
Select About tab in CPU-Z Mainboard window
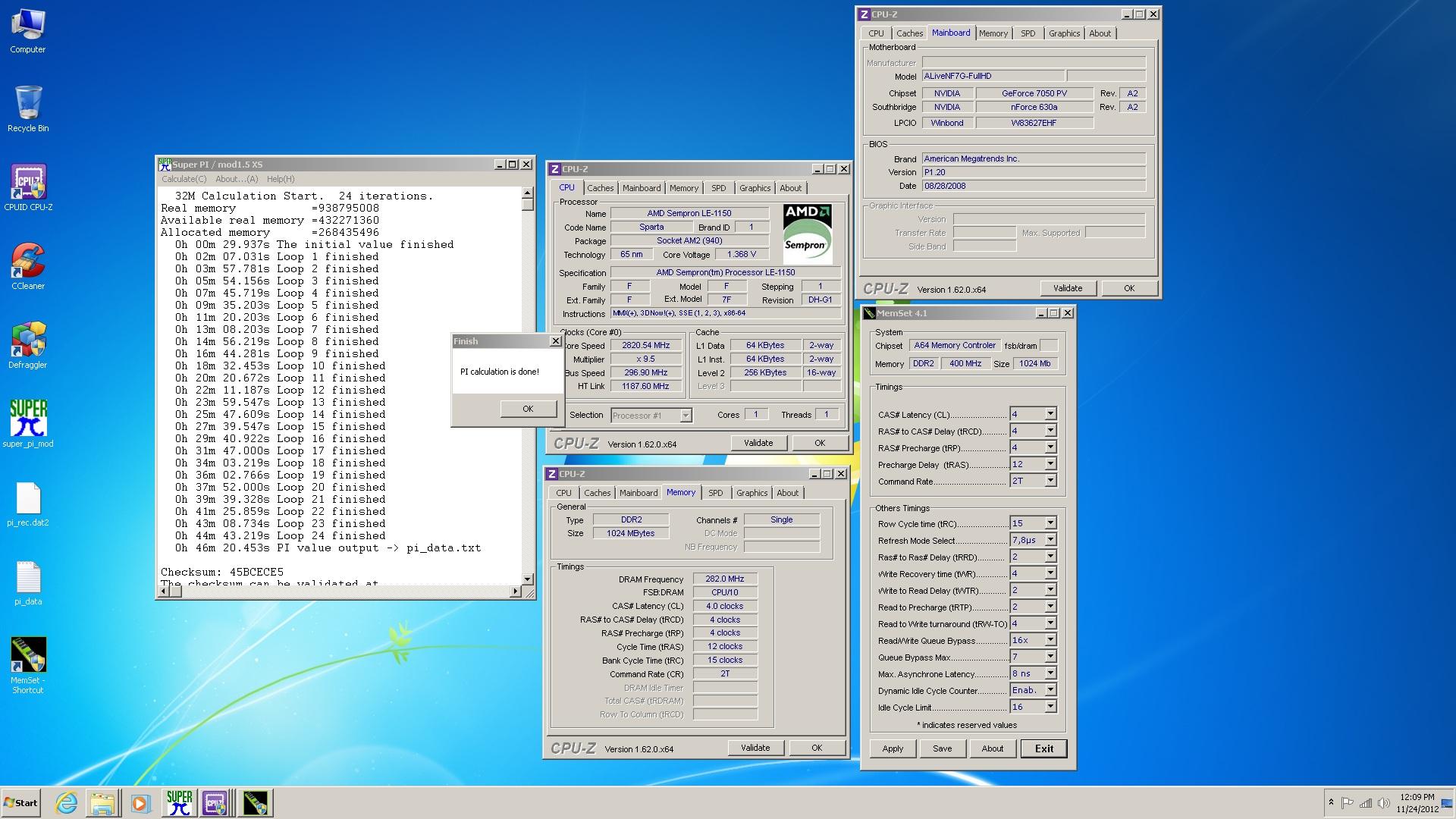[1100, 33]
